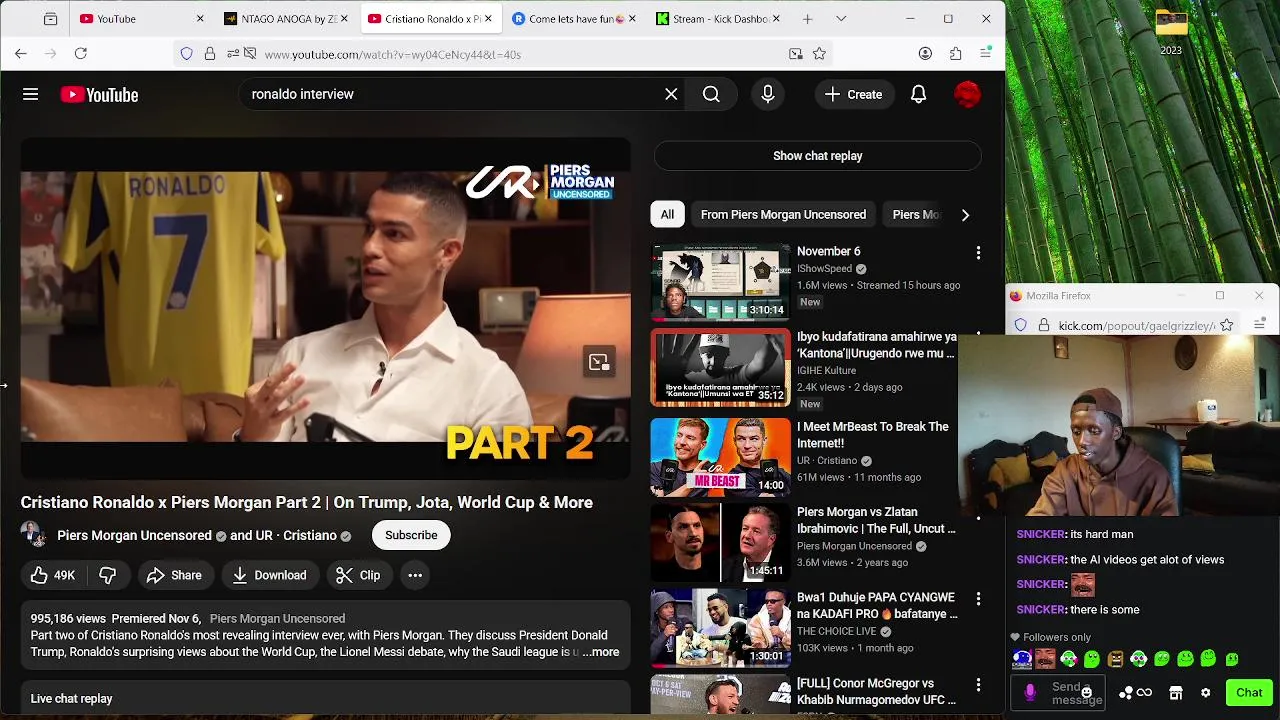Open the YouTube guide hamburger menu

(31, 94)
